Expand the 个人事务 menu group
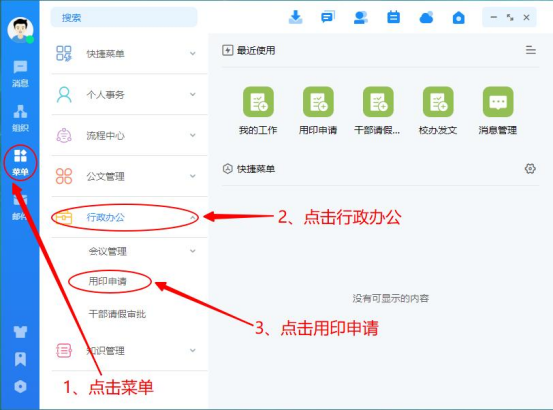The width and height of the screenshot is (553, 410). click(x=129, y=94)
